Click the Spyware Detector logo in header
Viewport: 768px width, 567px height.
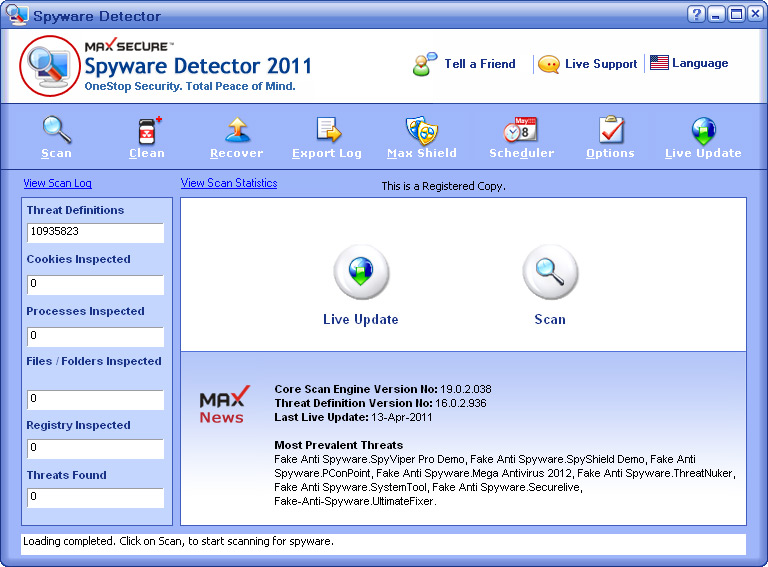(x=49, y=66)
